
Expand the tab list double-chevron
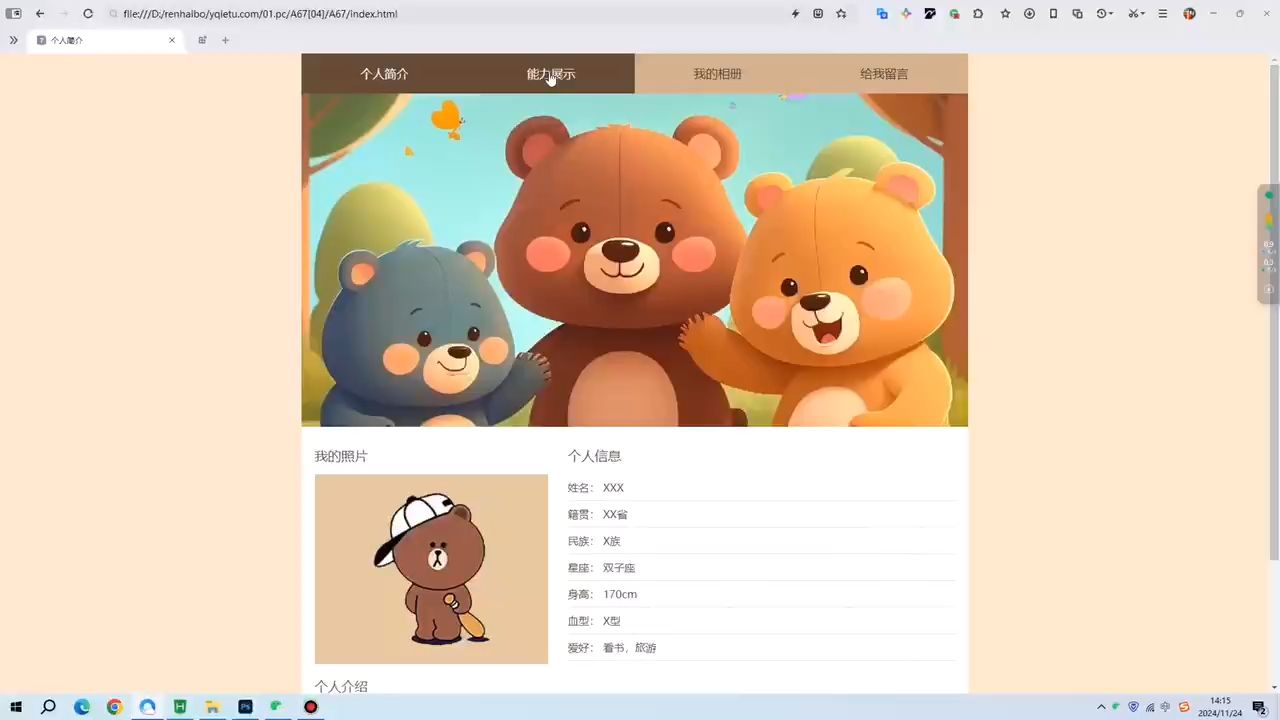[x=13, y=40]
